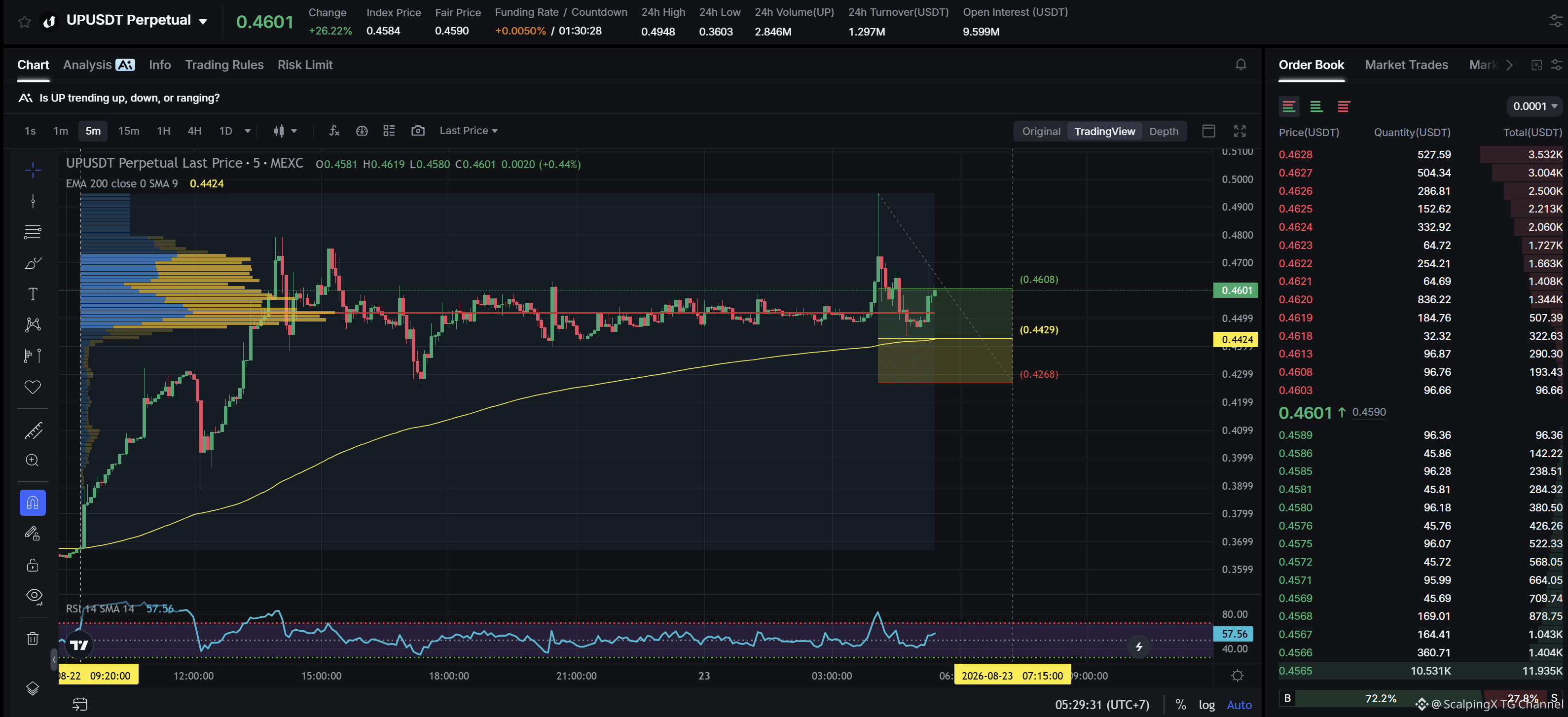Show both buy and sell orders view
The width and height of the screenshot is (1568, 717).
click(1289, 107)
